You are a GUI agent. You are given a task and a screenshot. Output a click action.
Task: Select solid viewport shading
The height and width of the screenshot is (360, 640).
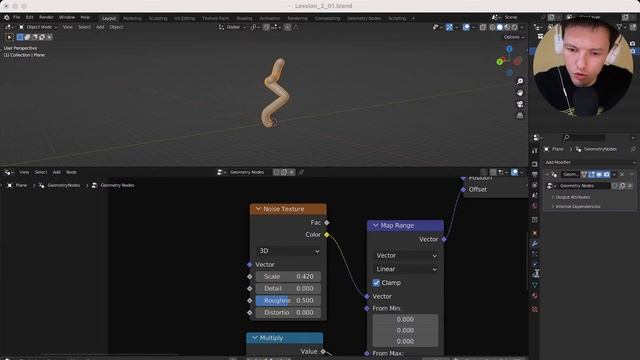coord(500,27)
